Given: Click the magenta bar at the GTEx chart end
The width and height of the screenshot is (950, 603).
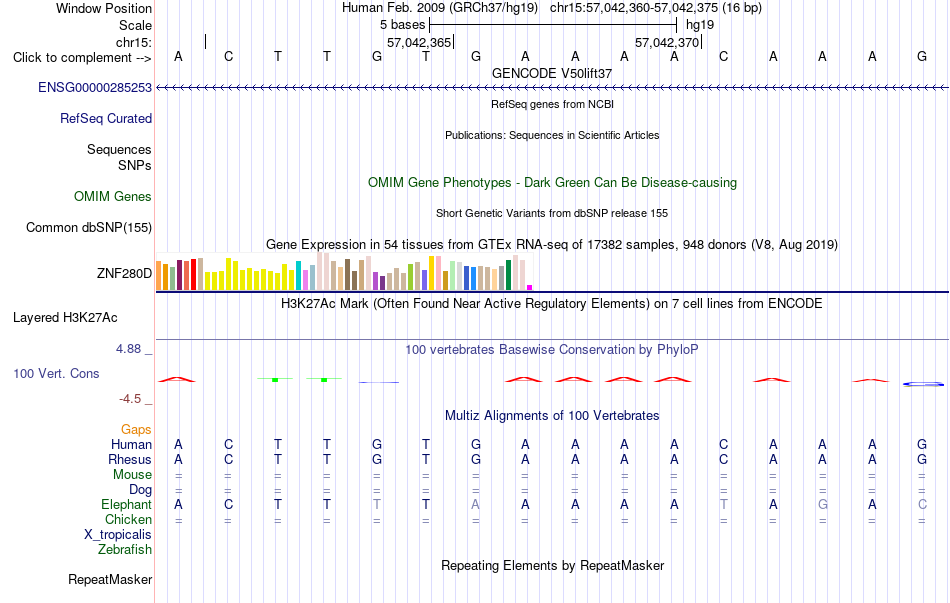Looking at the screenshot, I should pyautogui.click(x=530, y=287).
